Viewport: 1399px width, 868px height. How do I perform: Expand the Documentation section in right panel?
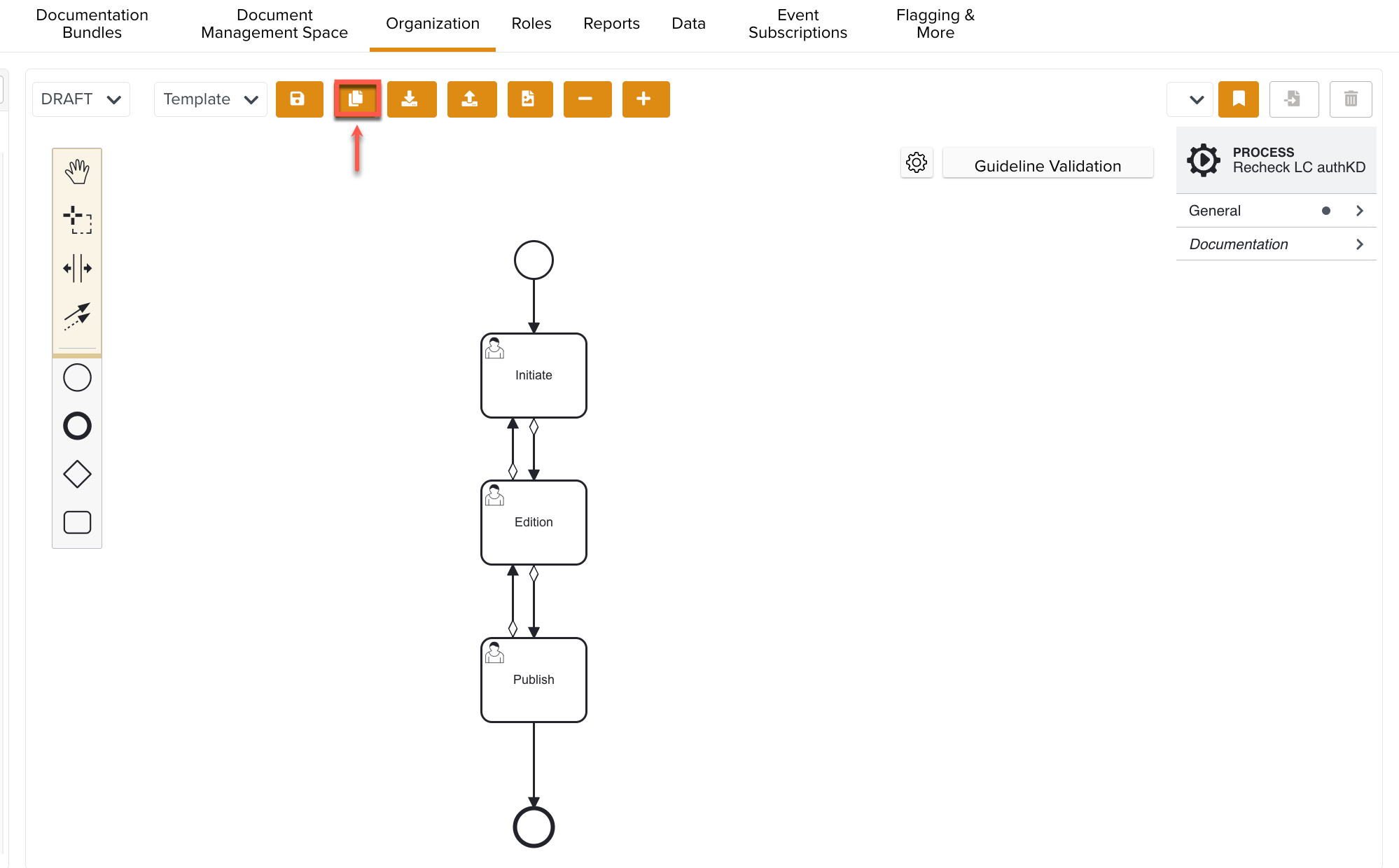pyautogui.click(x=1276, y=244)
